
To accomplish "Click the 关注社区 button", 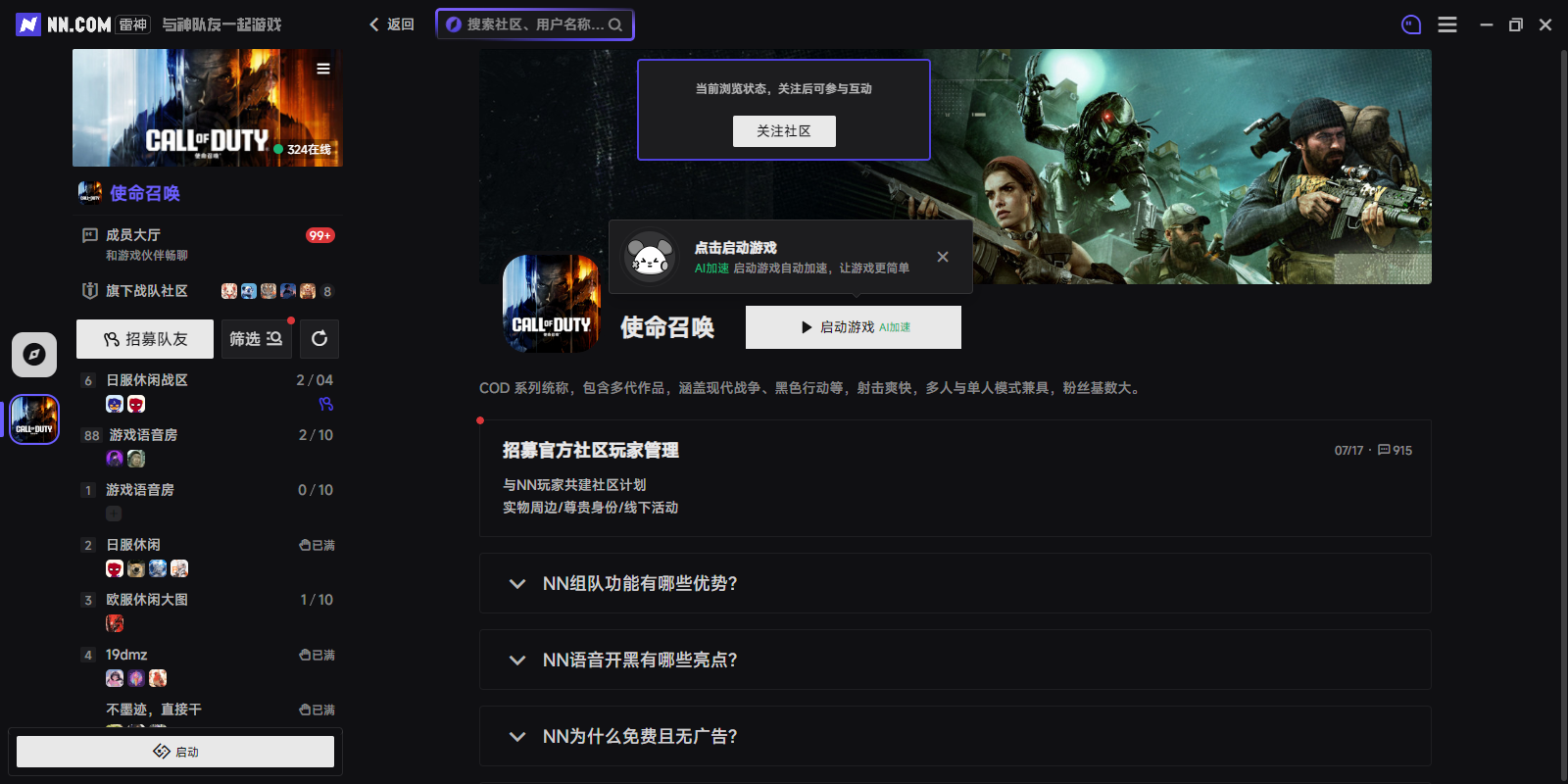I will pos(784,131).
